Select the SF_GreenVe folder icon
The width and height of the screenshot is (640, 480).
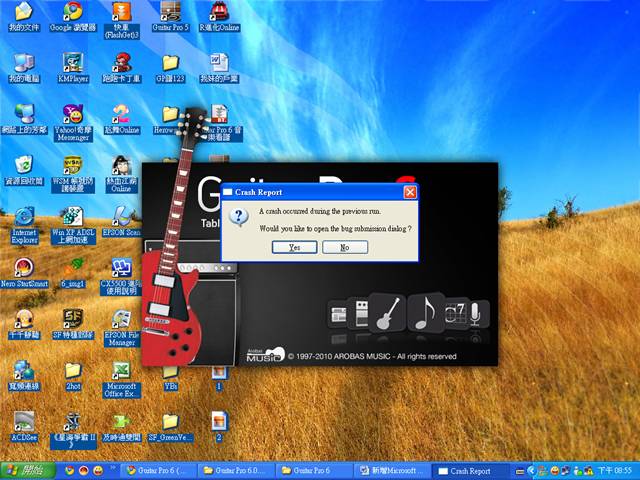tap(171, 427)
